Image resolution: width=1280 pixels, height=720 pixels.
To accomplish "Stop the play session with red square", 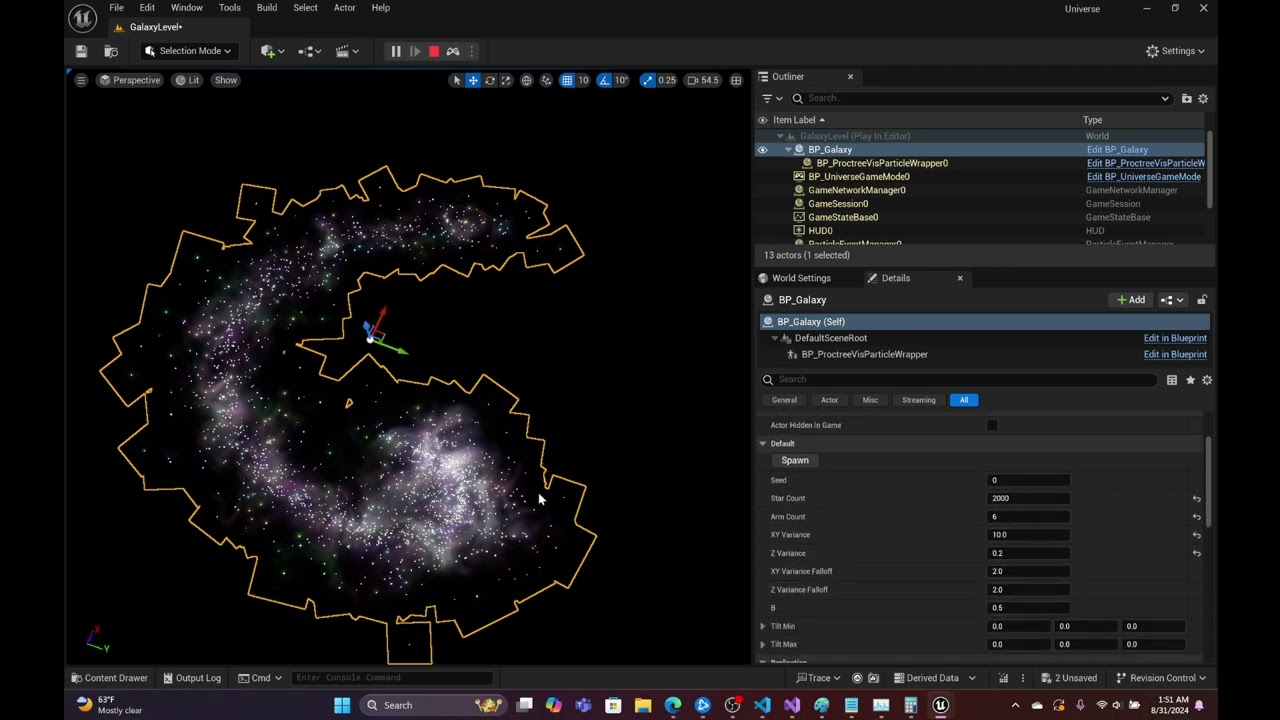I will 433,51.
